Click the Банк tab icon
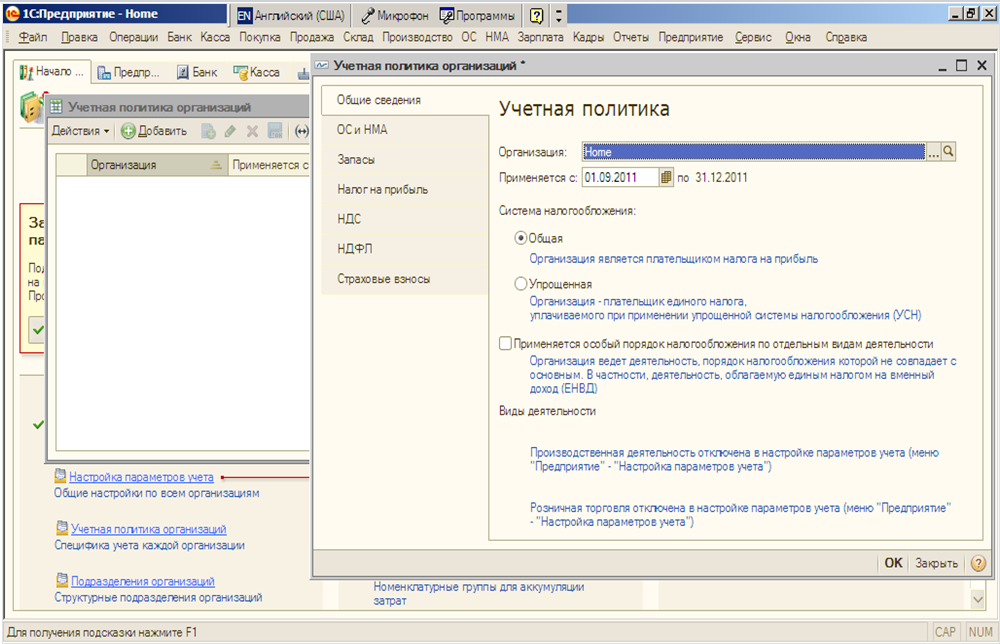Image resolution: width=1000 pixels, height=644 pixels. (x=183, y=73)
